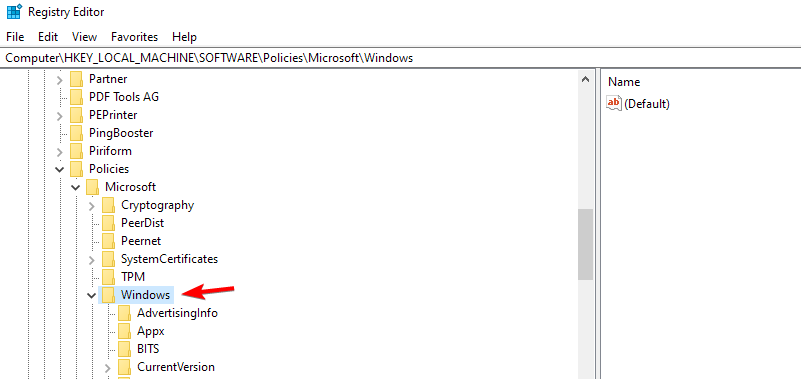Click the BITS folder icon
This screenshot has height=379, width=801.
coord(124,349)
